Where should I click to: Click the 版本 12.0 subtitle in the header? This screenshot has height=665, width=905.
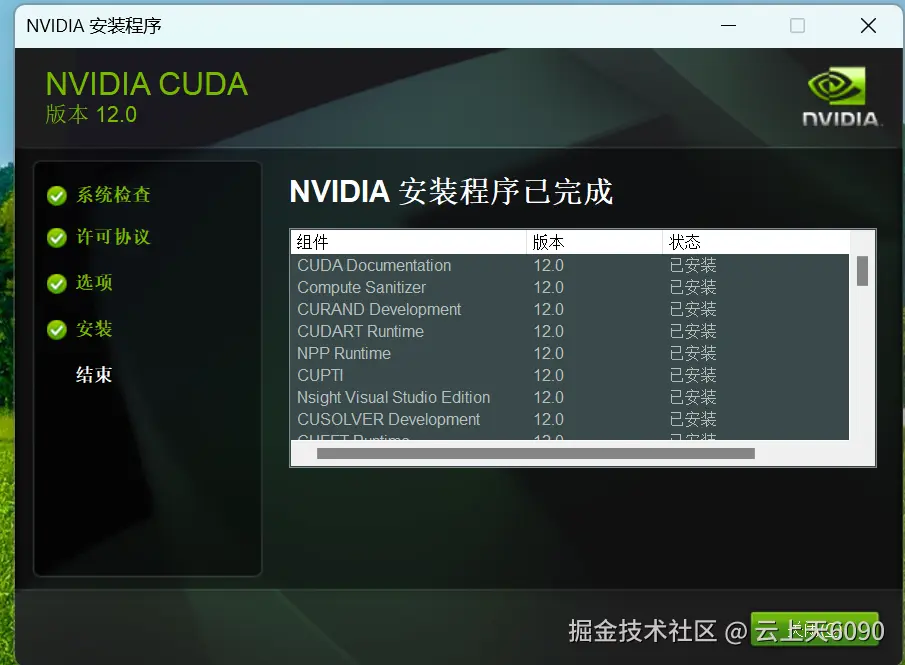[91, 114]
